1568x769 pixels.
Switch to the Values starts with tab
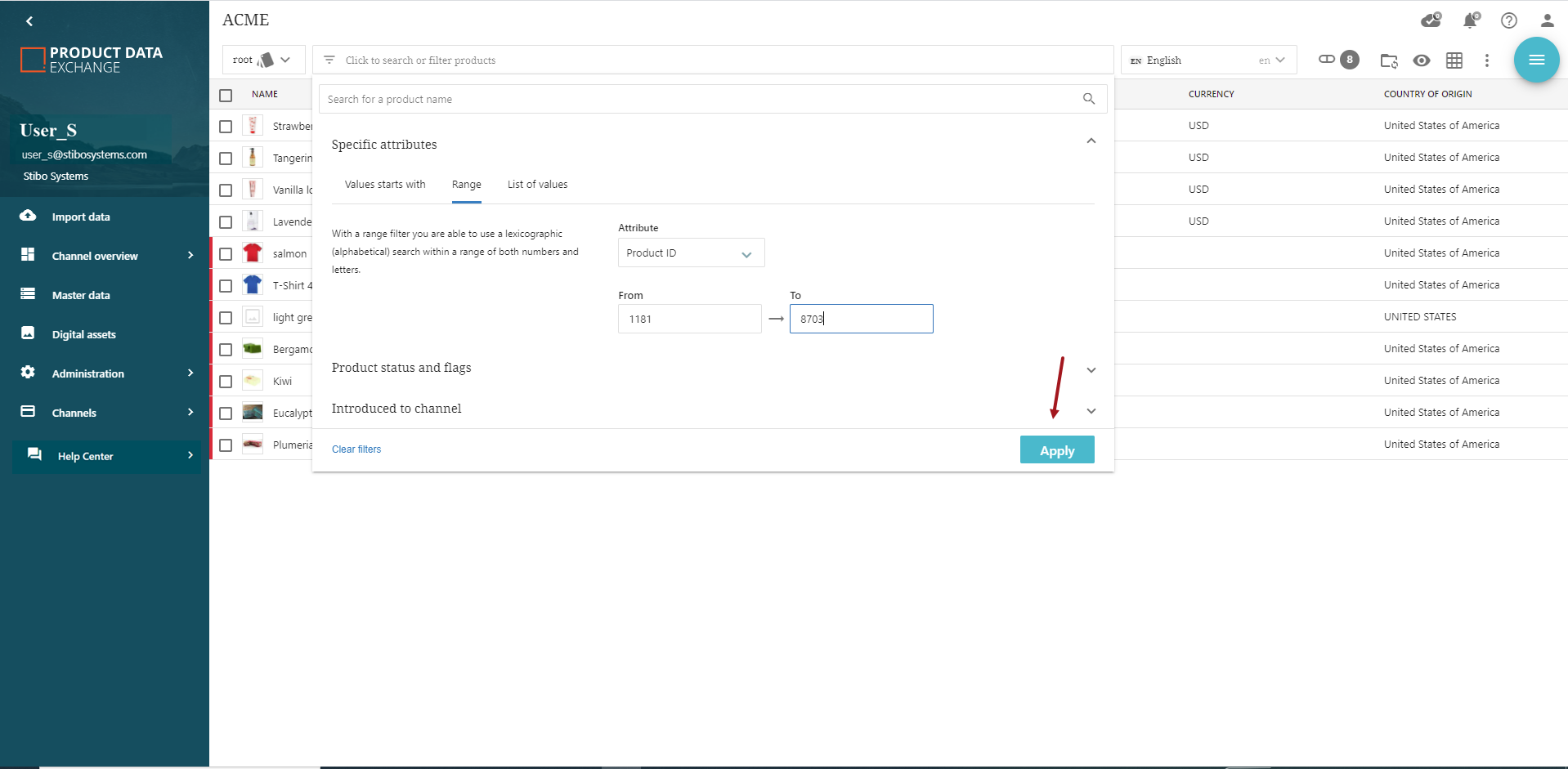[385, 185]
